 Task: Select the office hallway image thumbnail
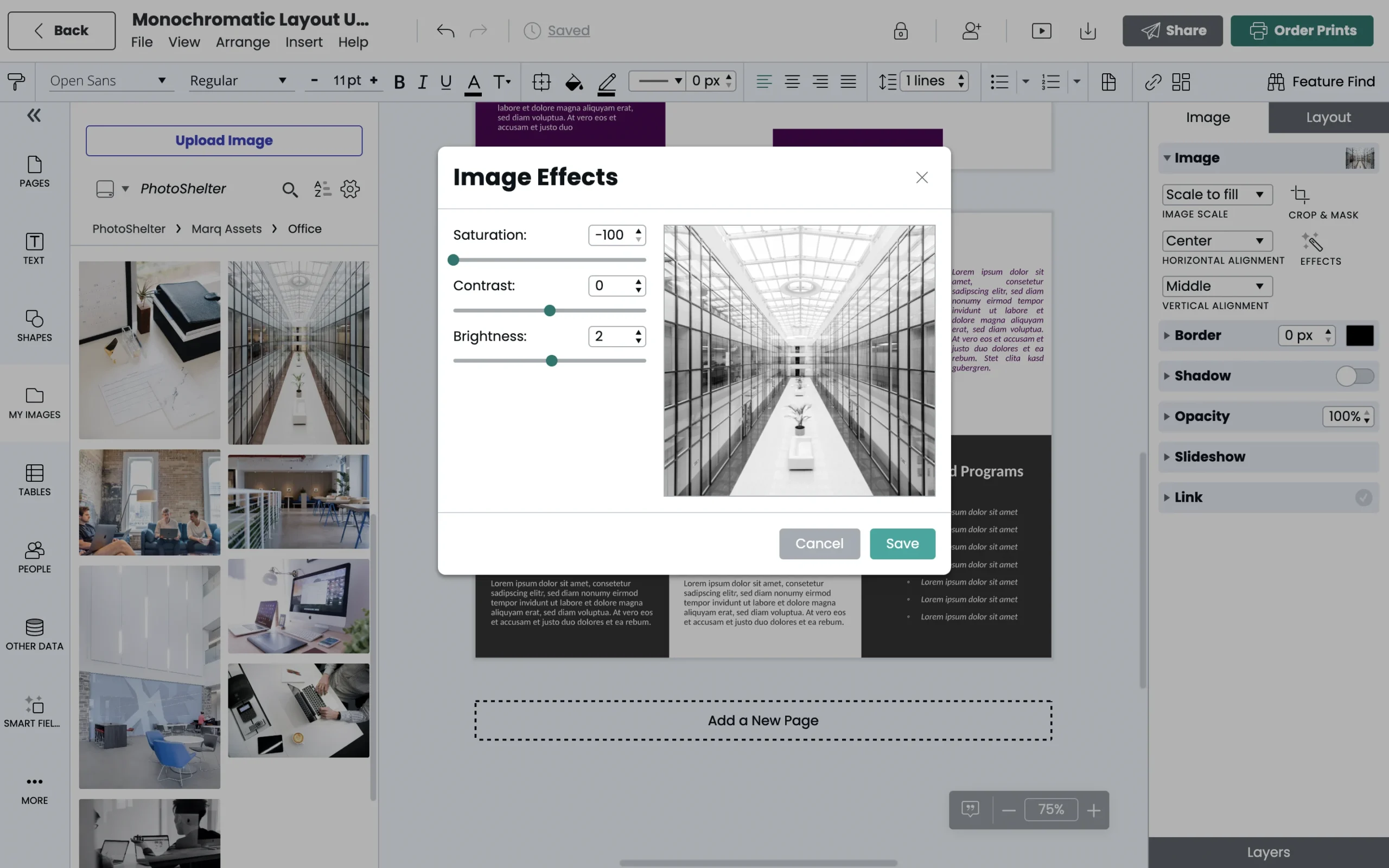click(298, 351)
